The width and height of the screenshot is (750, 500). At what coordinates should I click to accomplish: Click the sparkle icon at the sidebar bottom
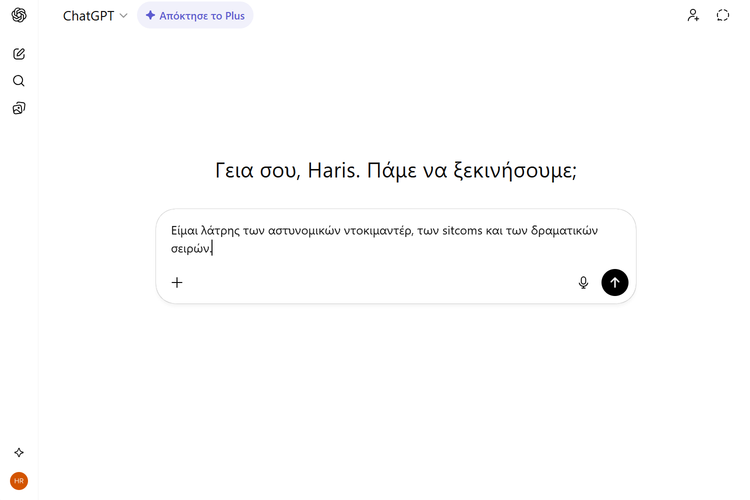pos(19,453)
